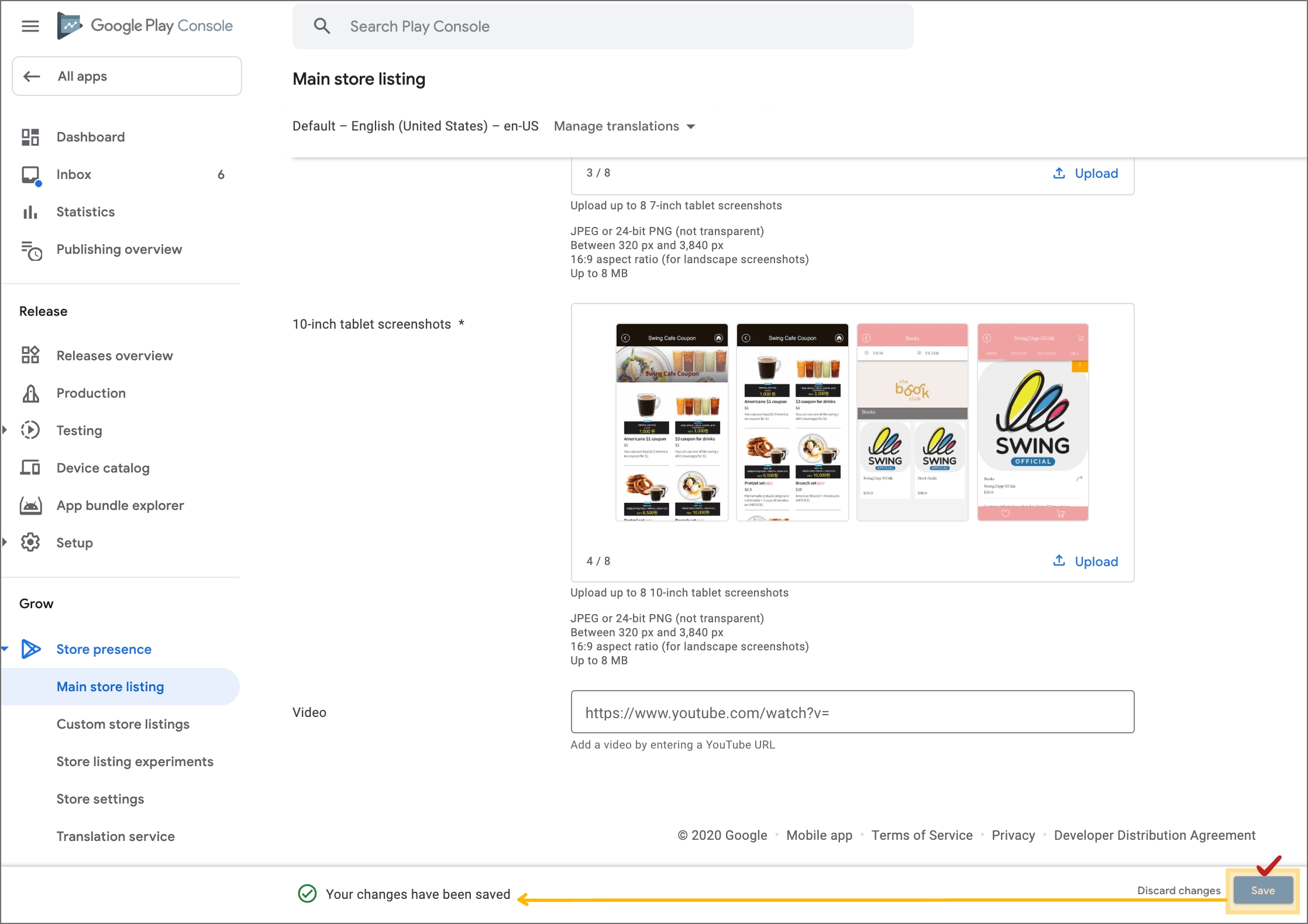
Task: Click the Testing play-circle icon
Action: [x=30, y=430]
